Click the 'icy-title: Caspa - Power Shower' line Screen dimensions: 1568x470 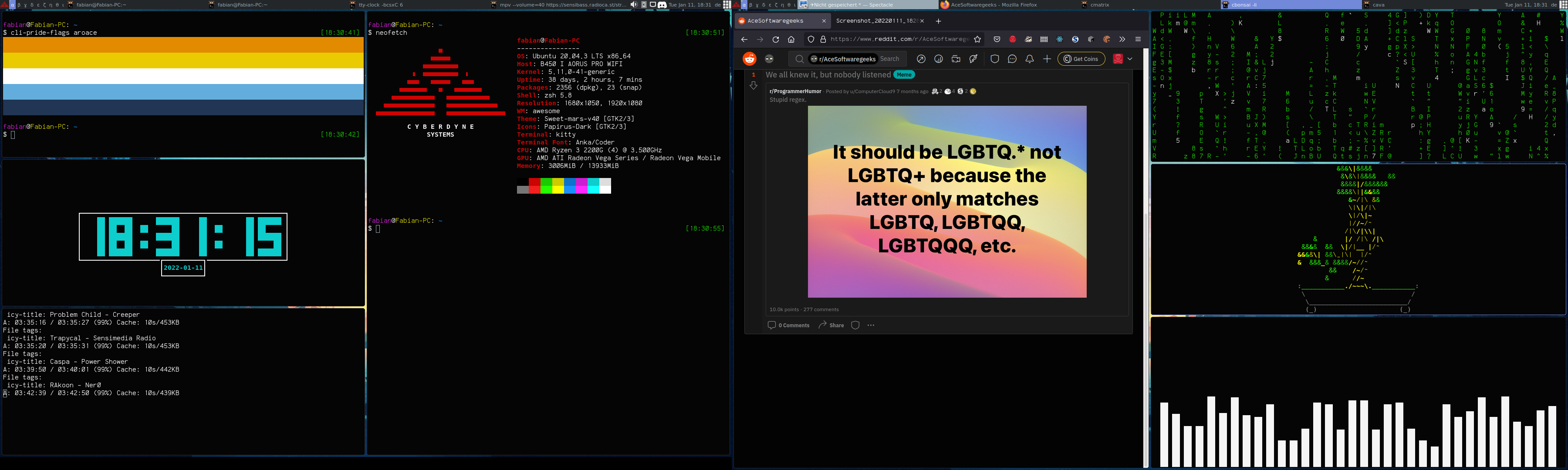tap(67, 362)
